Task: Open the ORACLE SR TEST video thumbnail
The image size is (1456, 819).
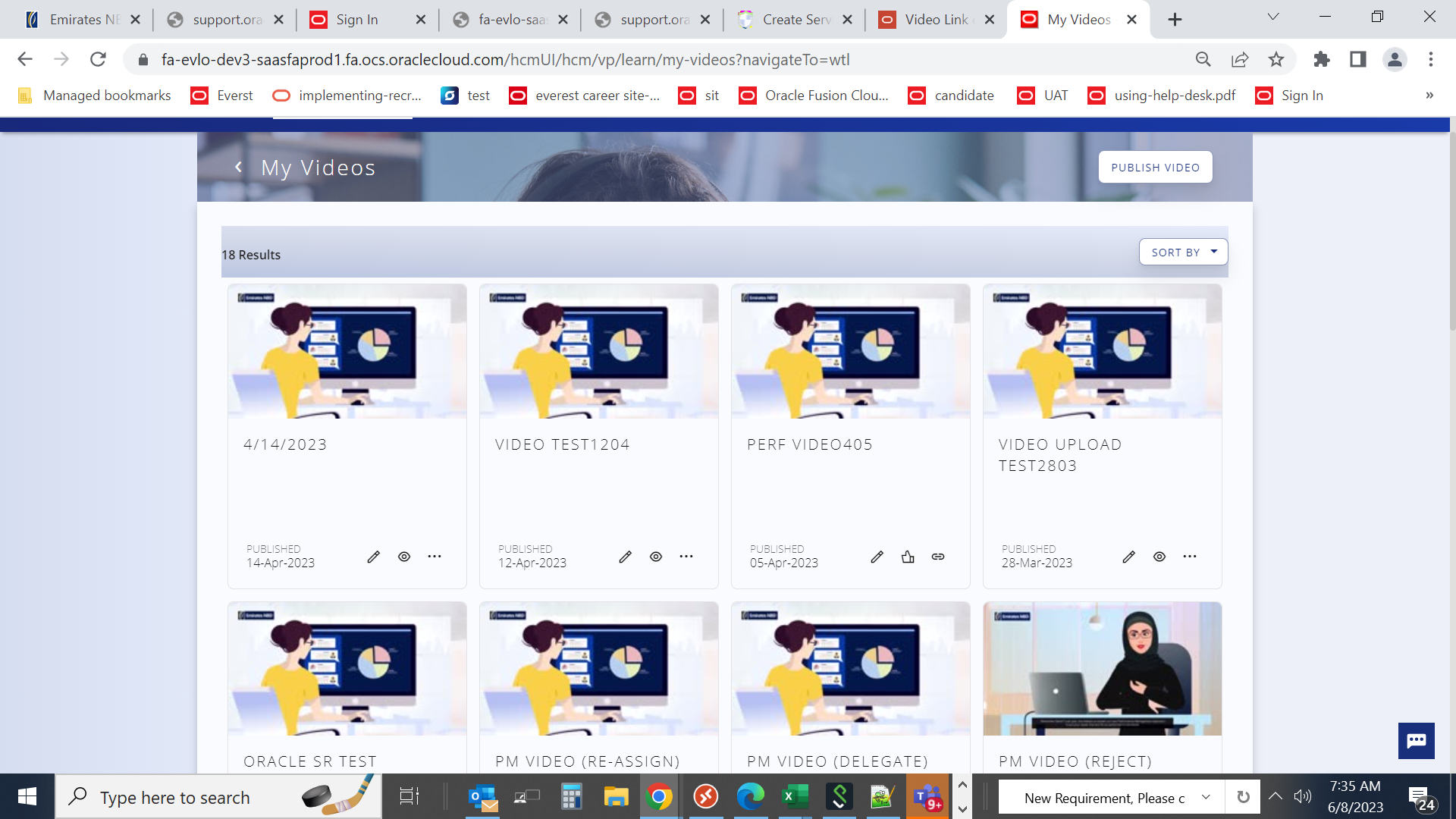Action: [347, 668]
